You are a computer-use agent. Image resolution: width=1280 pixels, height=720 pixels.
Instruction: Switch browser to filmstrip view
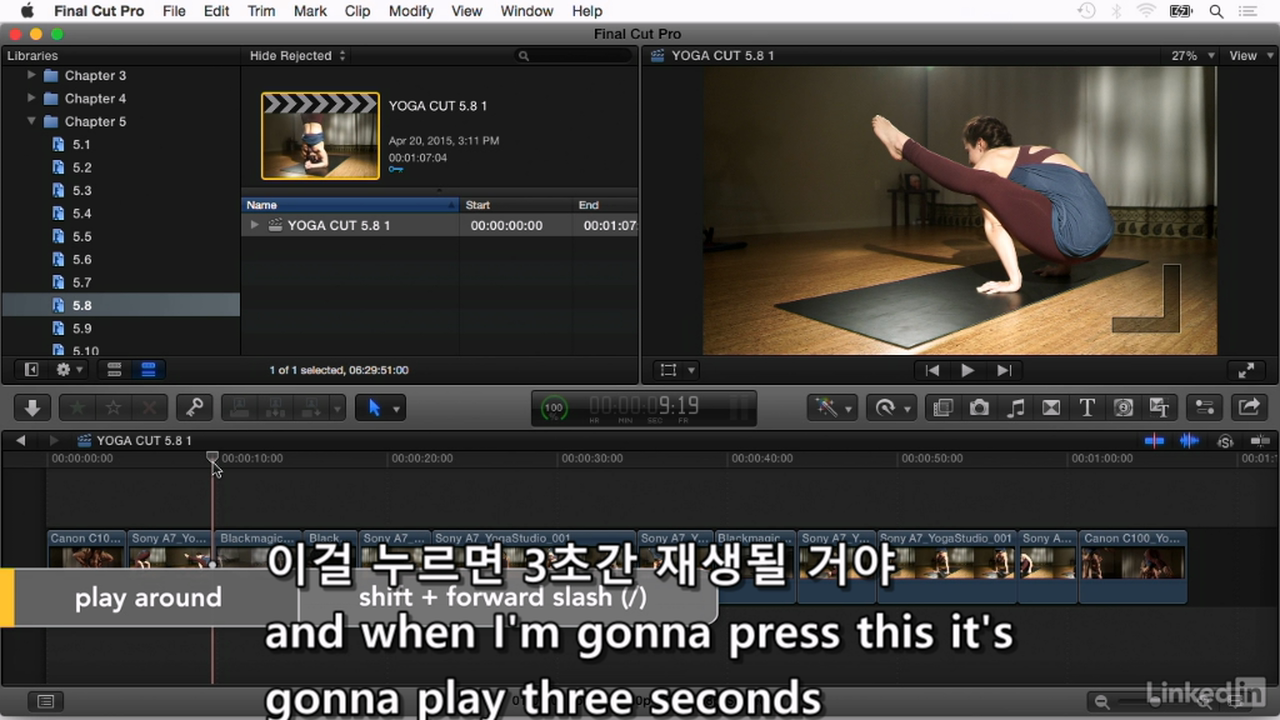[x=114, y=370]
